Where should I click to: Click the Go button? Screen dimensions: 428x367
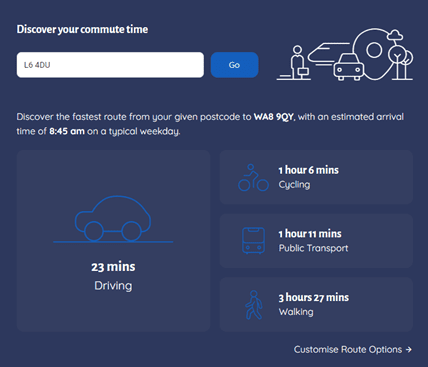pos(234,65)
